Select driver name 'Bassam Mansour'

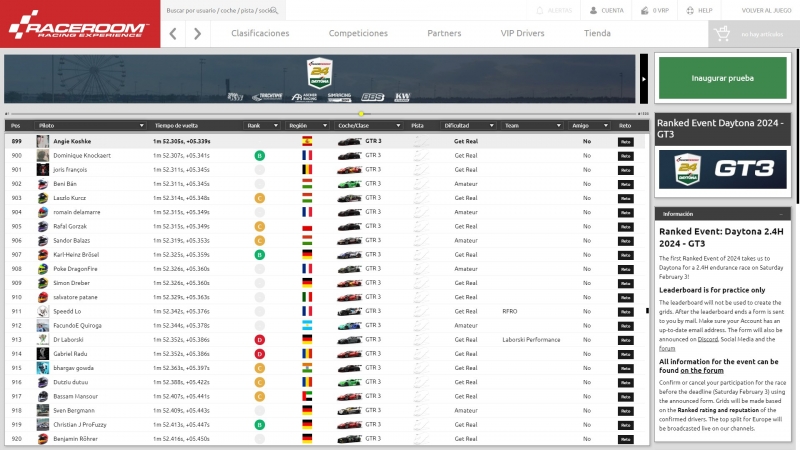coord(76,396)
